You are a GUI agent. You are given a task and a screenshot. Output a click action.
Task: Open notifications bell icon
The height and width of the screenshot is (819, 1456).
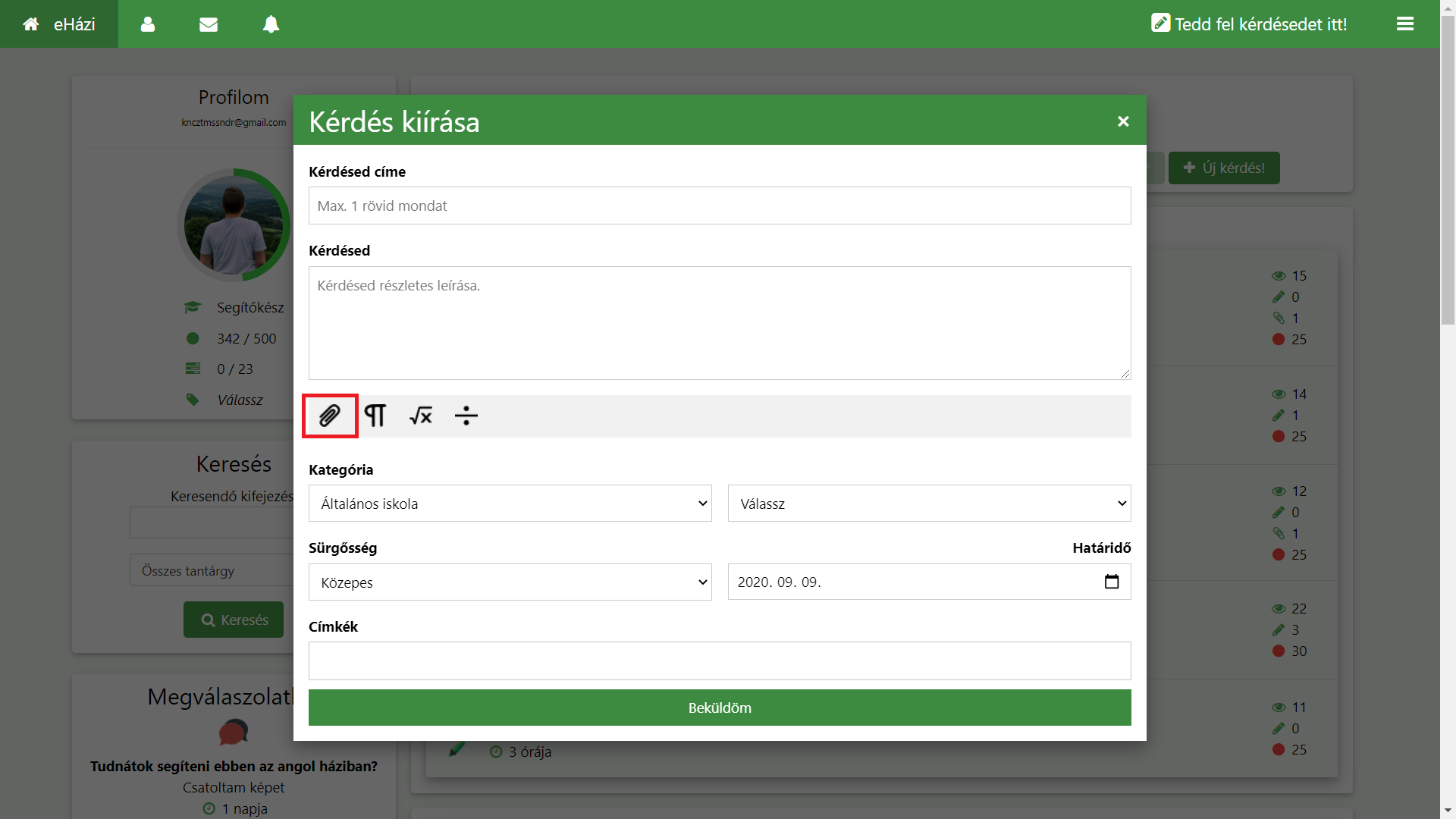271,24
